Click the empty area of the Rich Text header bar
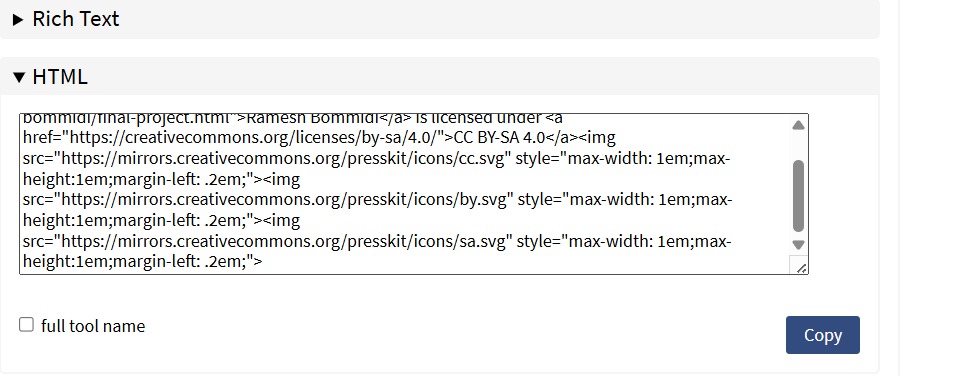Image resolution: width=957 pixels, height=376 pixels. 488,19
